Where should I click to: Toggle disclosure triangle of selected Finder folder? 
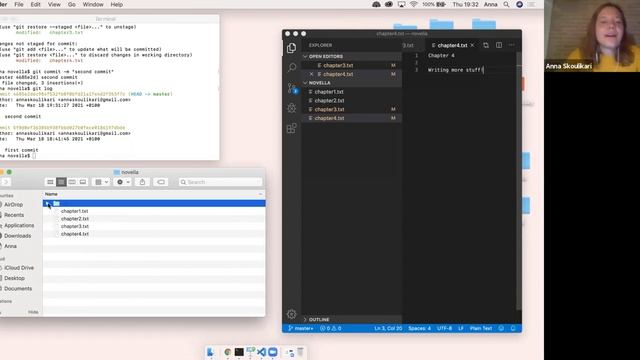47,203
